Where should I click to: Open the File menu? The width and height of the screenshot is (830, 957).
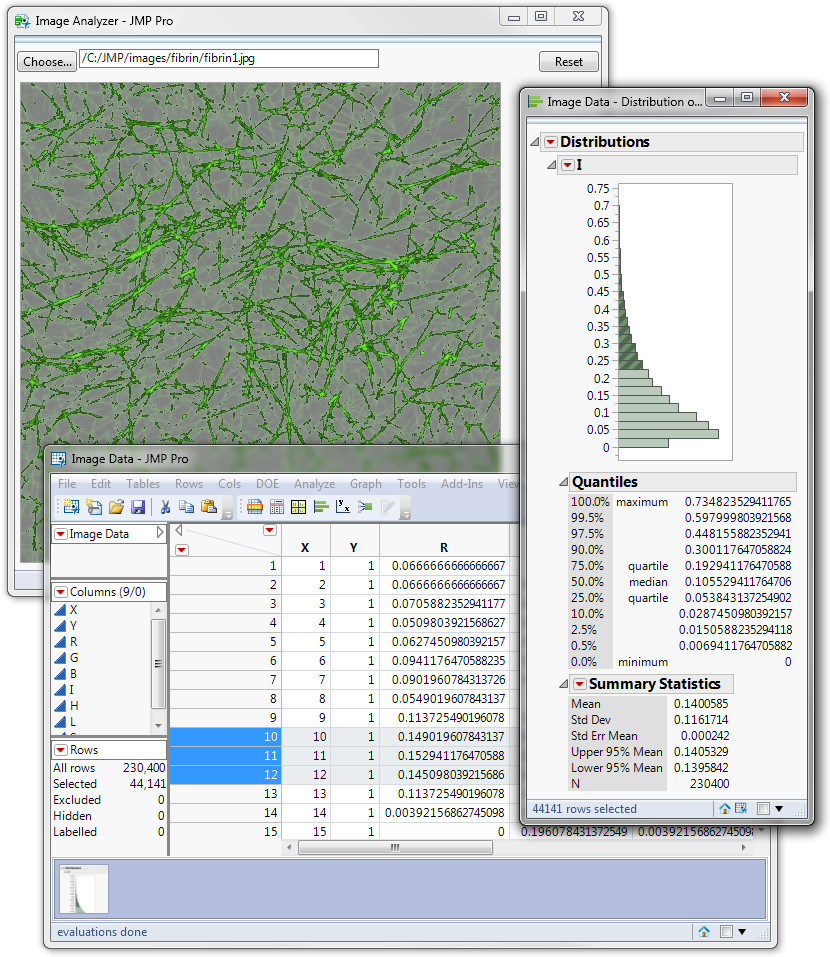tap(67, 484)
